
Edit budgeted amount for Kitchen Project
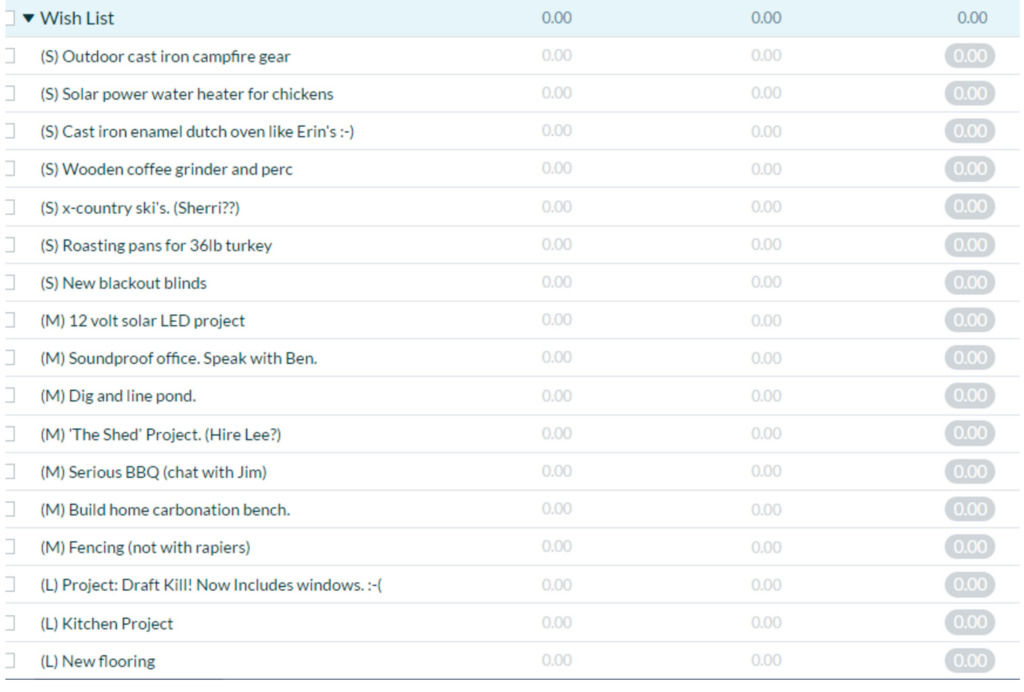click(556, 623)
